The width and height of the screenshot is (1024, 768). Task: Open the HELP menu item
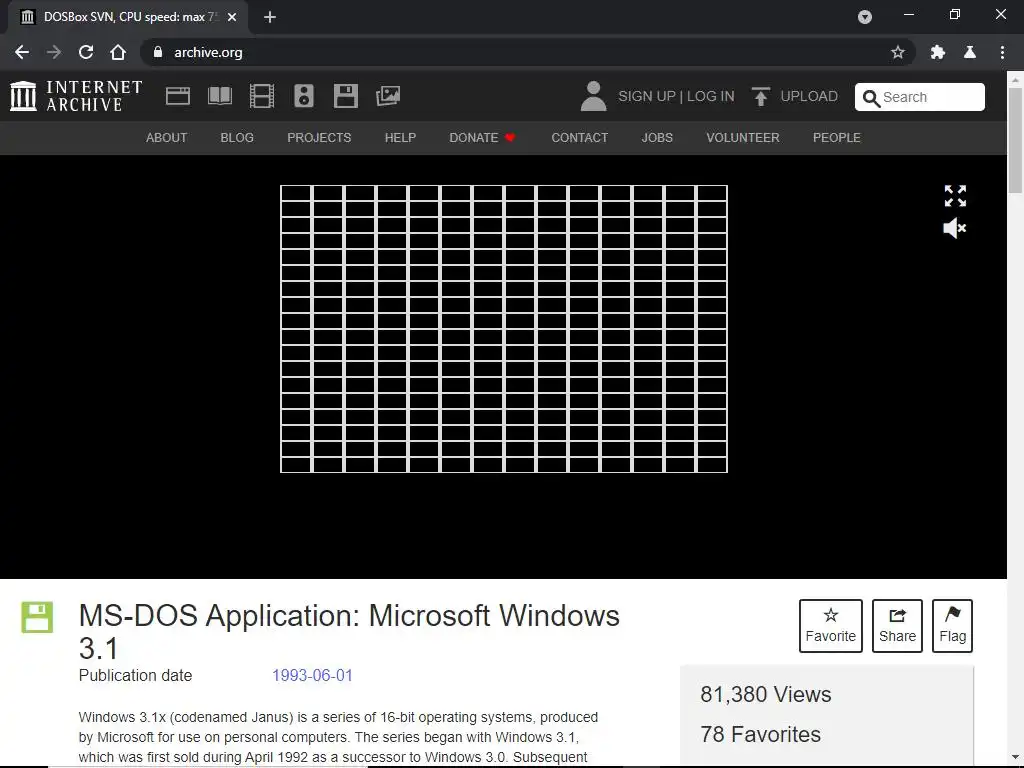(x=400, y=138)
